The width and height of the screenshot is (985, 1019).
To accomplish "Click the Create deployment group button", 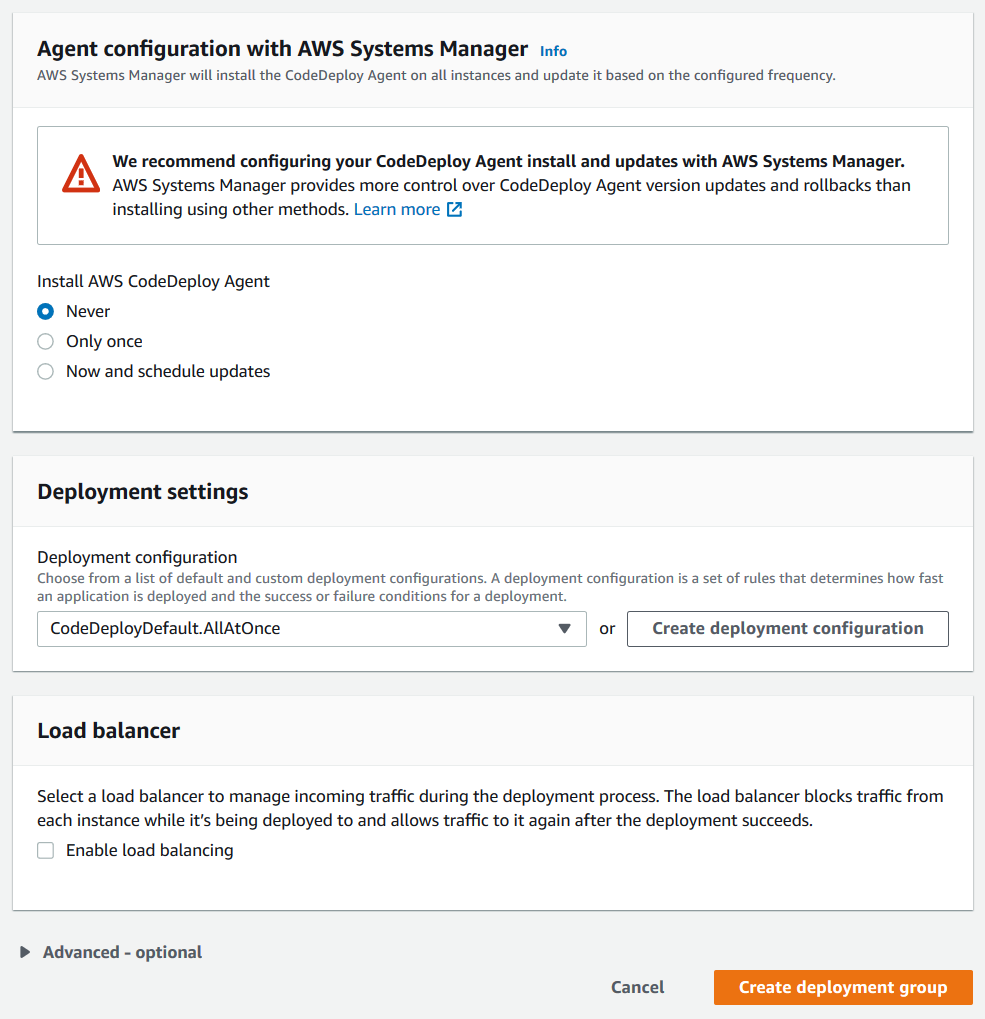I will tap(843, 987).
